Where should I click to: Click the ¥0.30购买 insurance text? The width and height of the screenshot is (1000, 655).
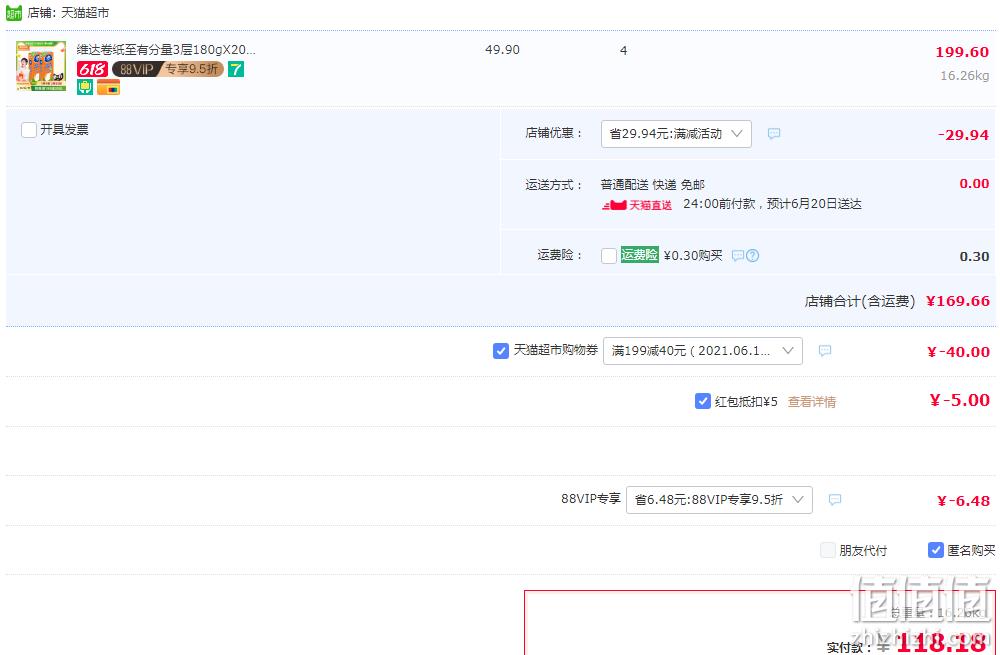tap(693, 256)
